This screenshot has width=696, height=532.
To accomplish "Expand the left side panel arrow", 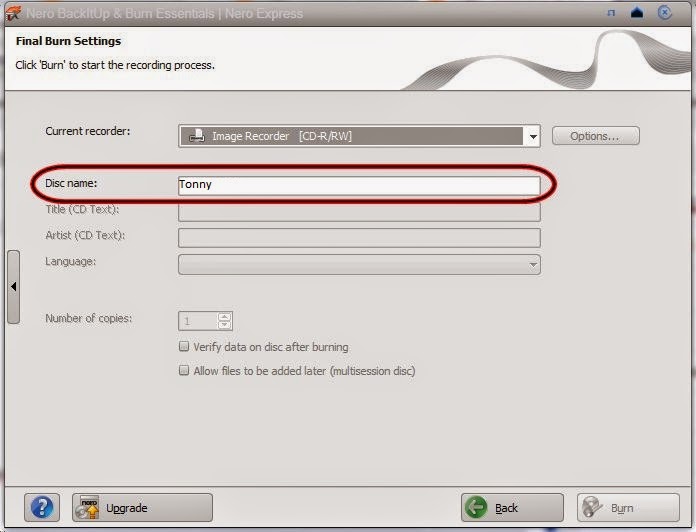I will (x=13, y=287).
